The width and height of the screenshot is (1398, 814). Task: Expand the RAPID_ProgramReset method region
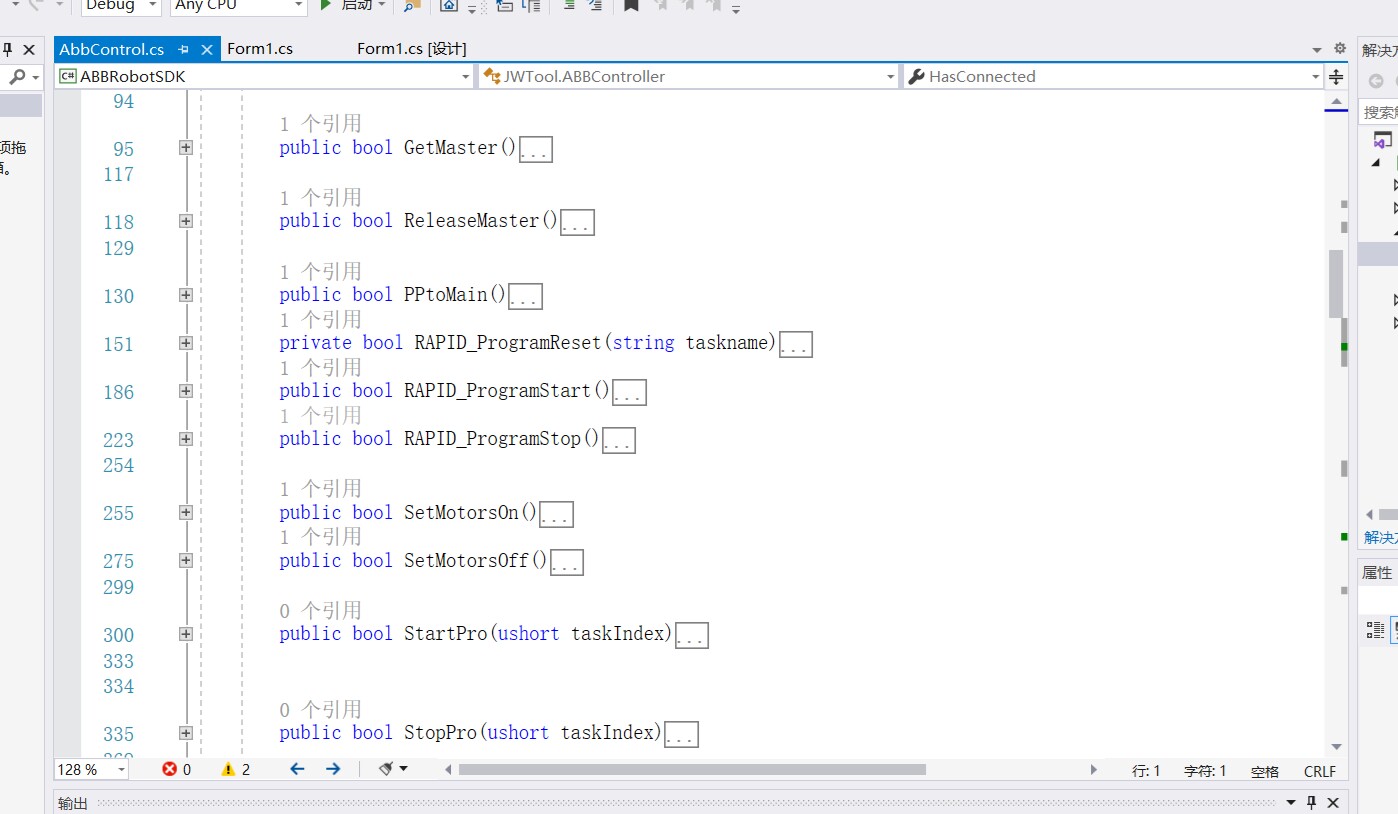click(185, 343)
